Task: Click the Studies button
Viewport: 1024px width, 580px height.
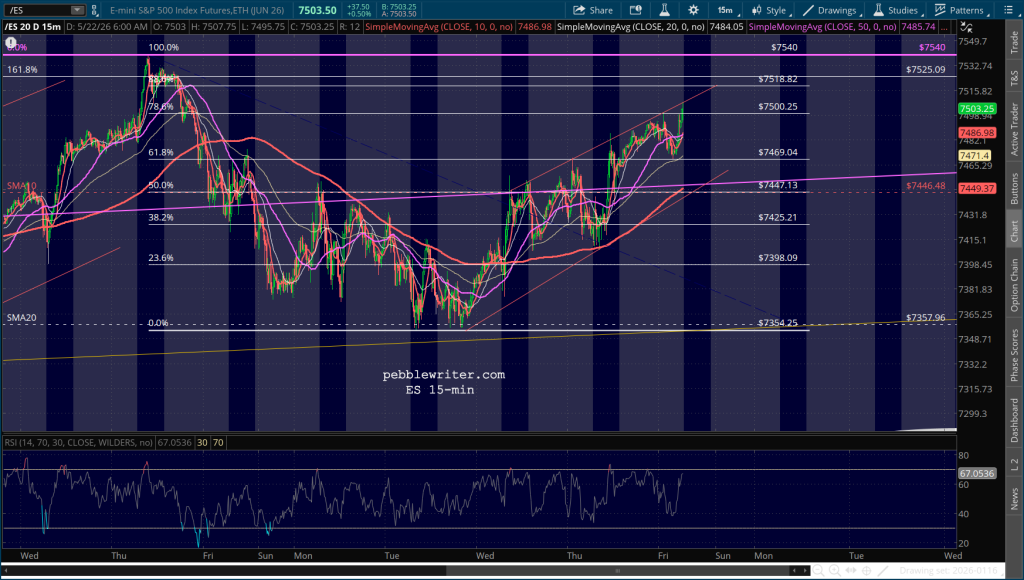Action: pyautogui.click(x=896, y=10)
